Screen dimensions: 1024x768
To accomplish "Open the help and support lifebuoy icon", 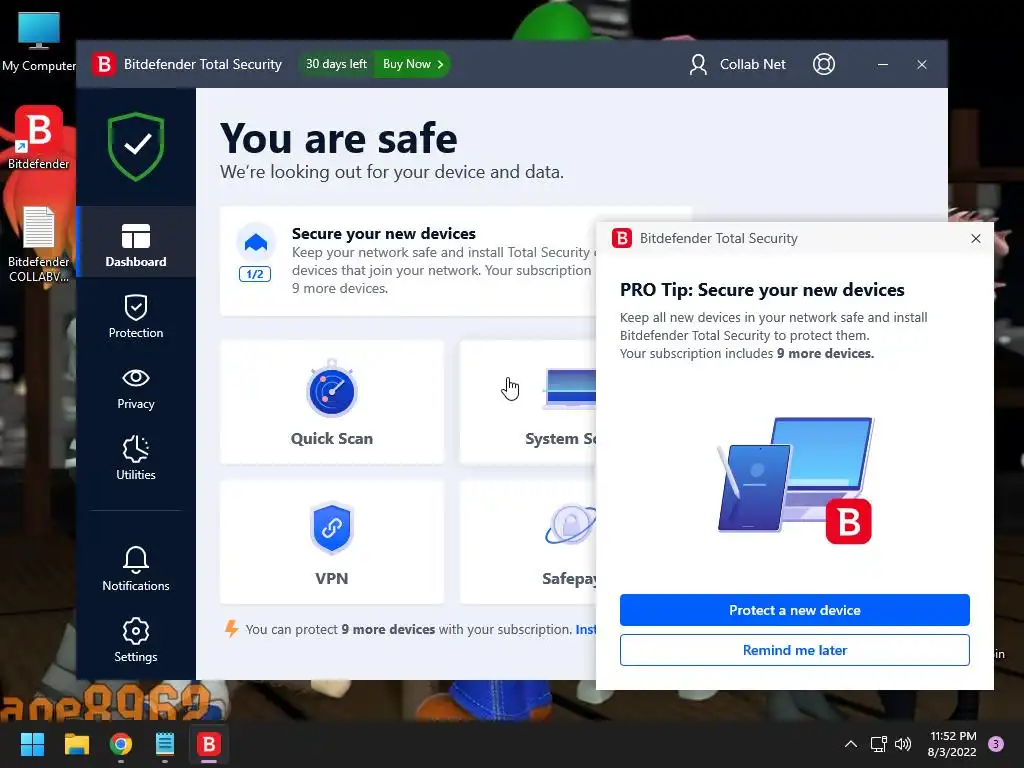I will tap(824, 64).
